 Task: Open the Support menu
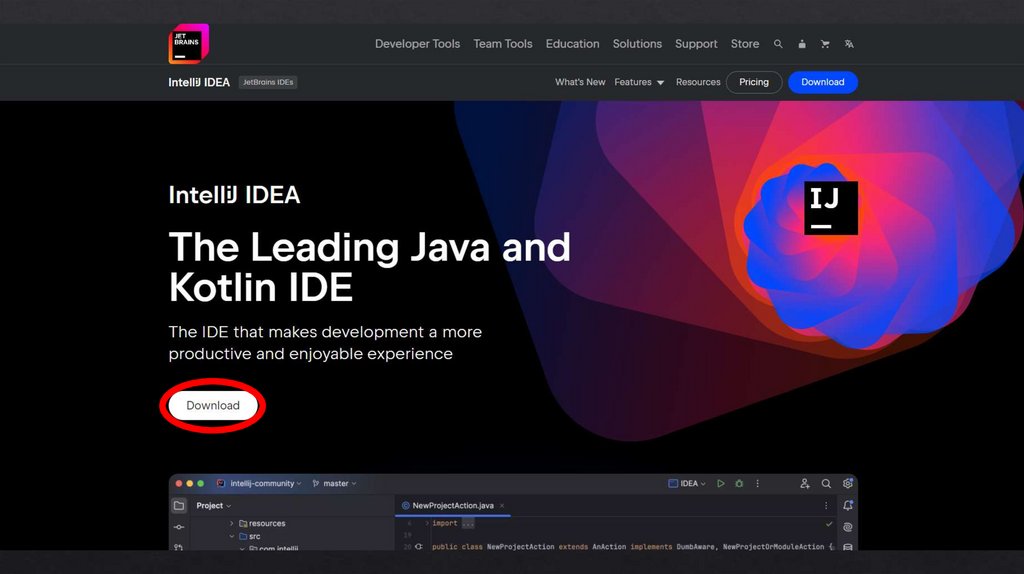coord(696,44)
